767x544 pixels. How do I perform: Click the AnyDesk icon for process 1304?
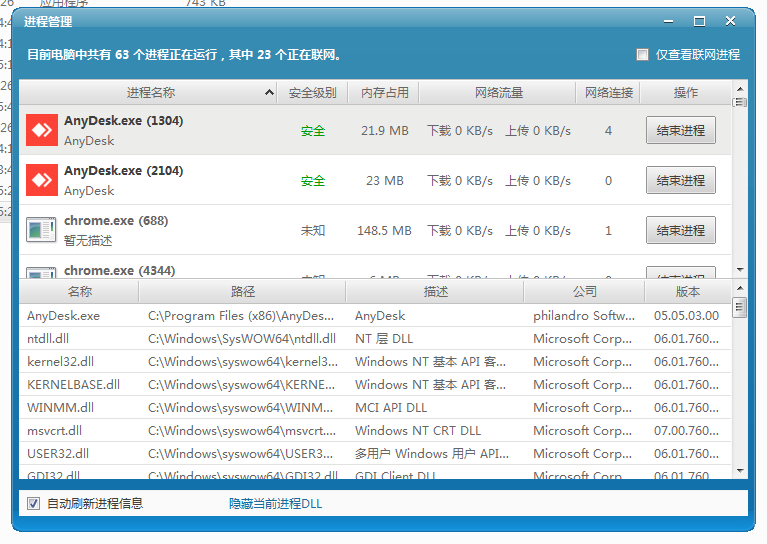42,130
